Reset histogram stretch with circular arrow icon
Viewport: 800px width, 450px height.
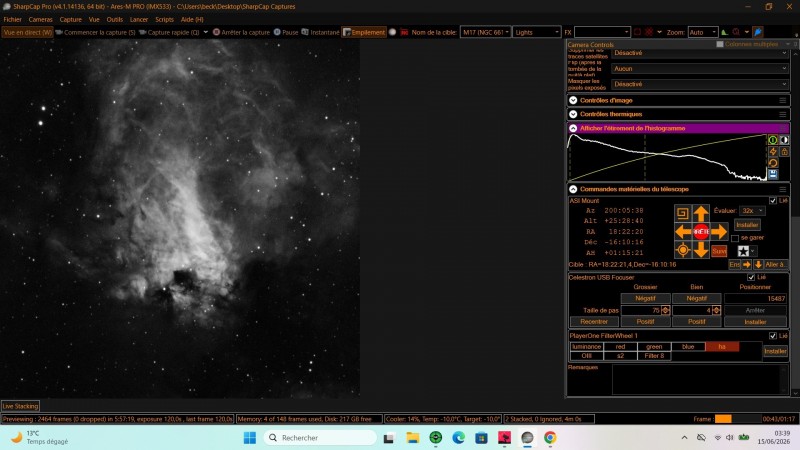(x=773, y=163)
